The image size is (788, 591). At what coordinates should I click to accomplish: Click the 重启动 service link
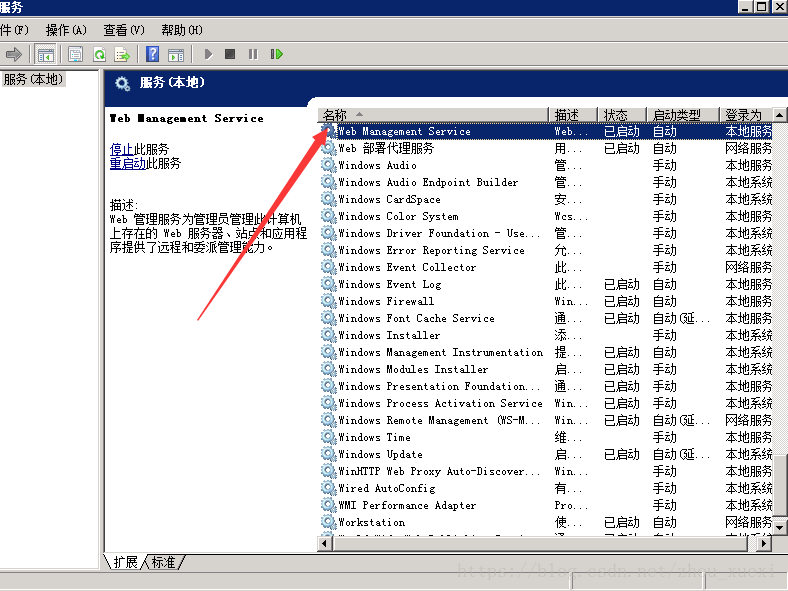tap(128, 163)
